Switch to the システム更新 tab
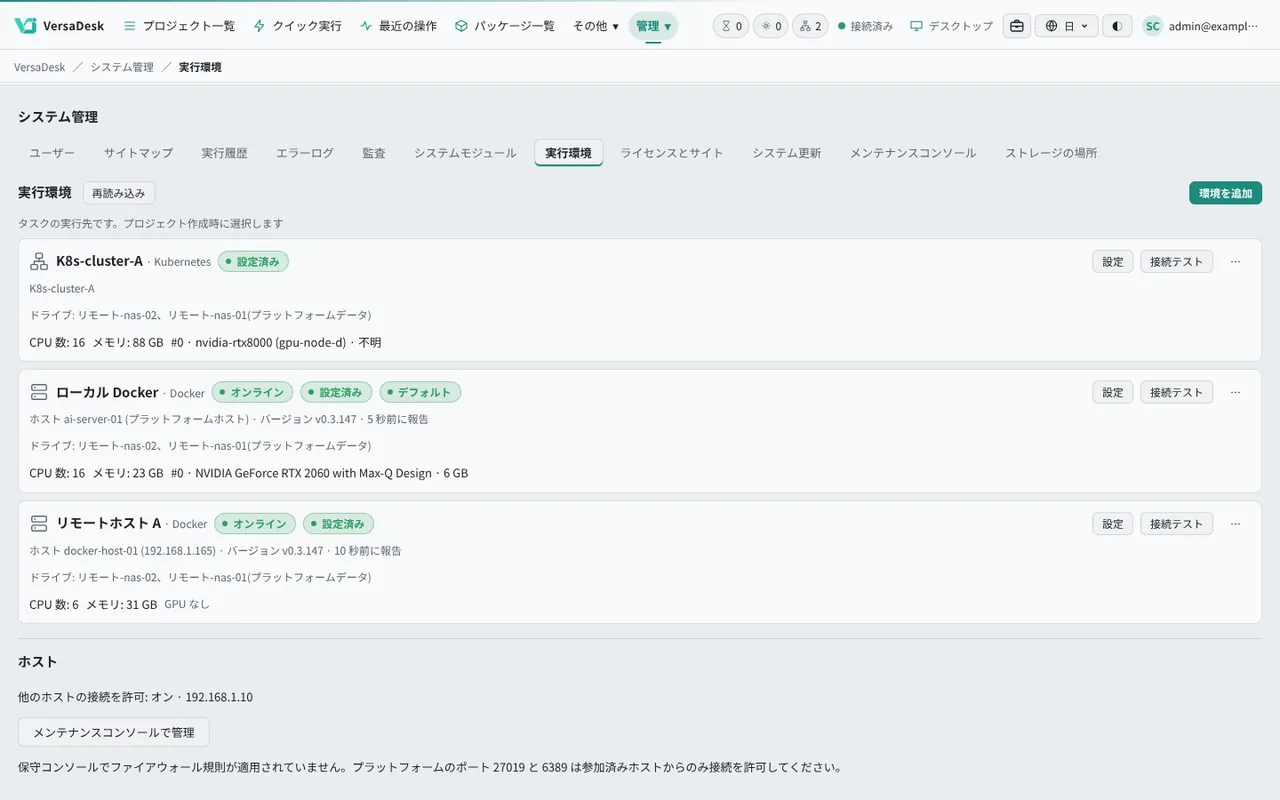This screenshot has width=1280, height=800. pos(787,153)
